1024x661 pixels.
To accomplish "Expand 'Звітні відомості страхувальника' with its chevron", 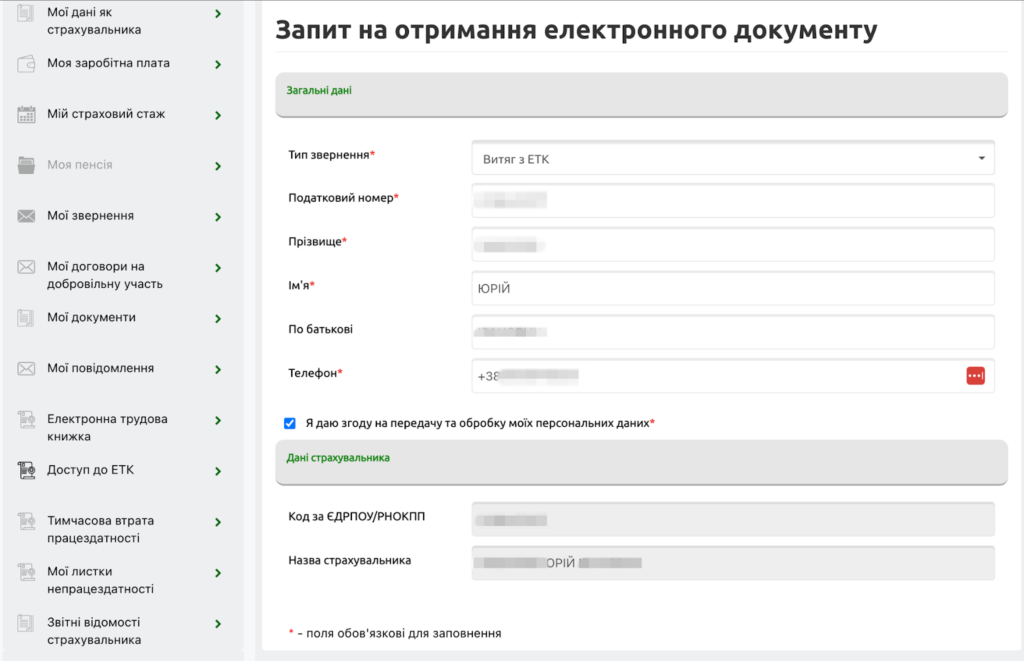I will coord(219,622).
